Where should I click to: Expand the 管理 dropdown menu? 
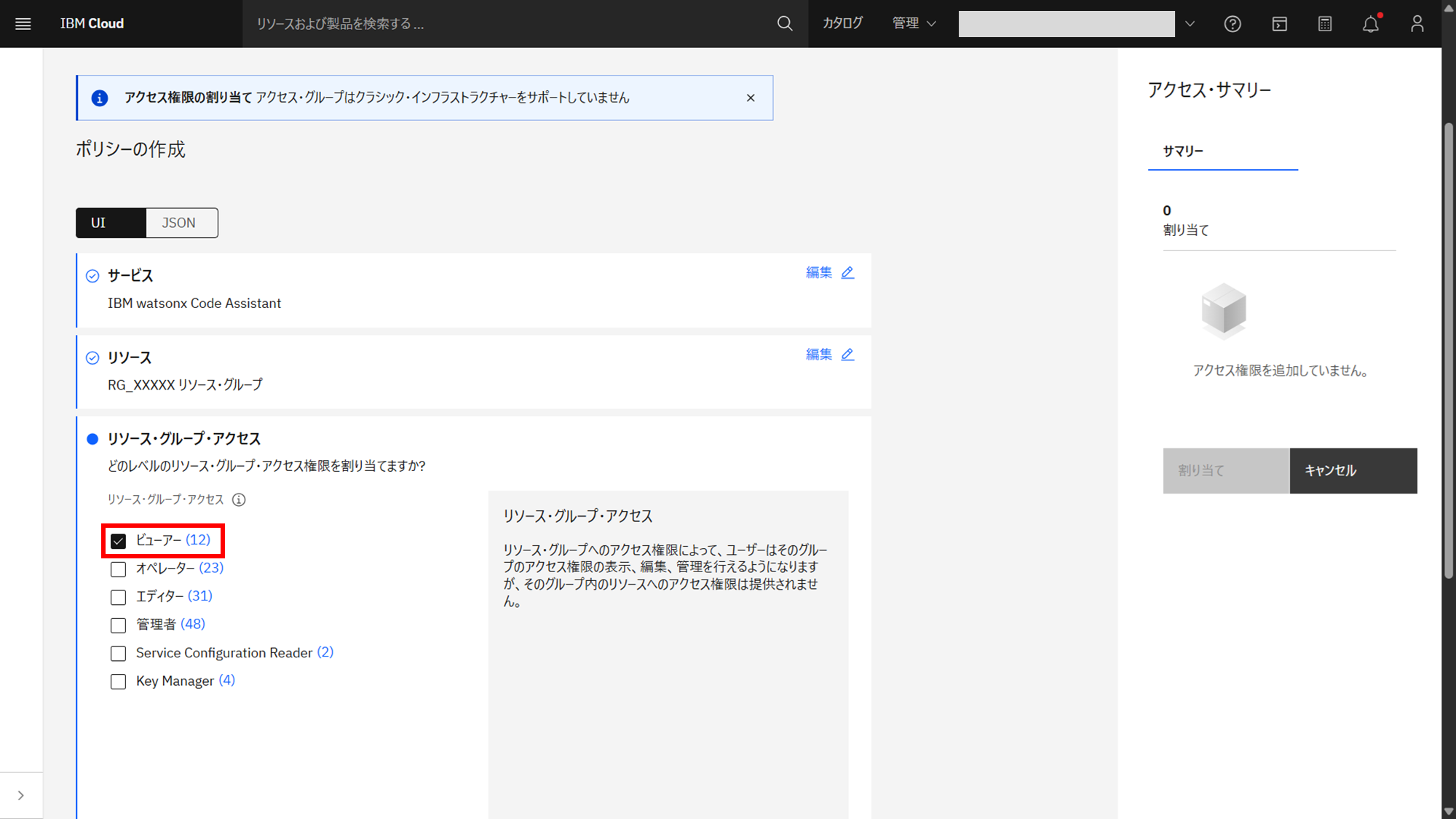[914, 24]
